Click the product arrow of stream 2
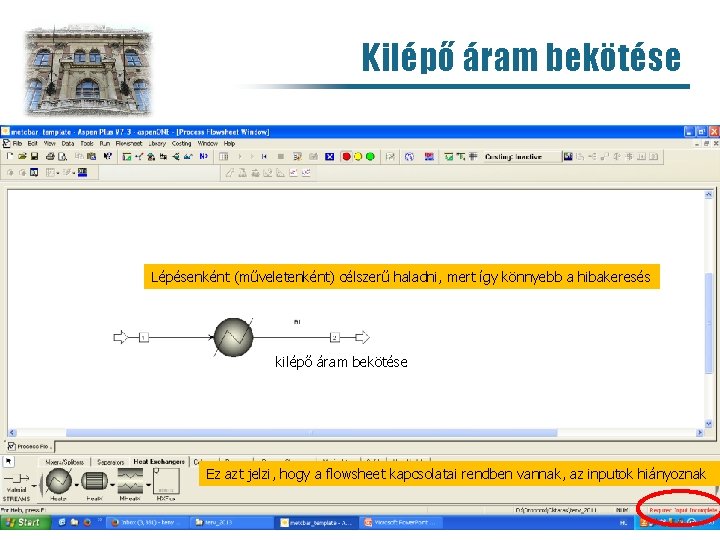This screenshot has width=720, height=540. 362,338
